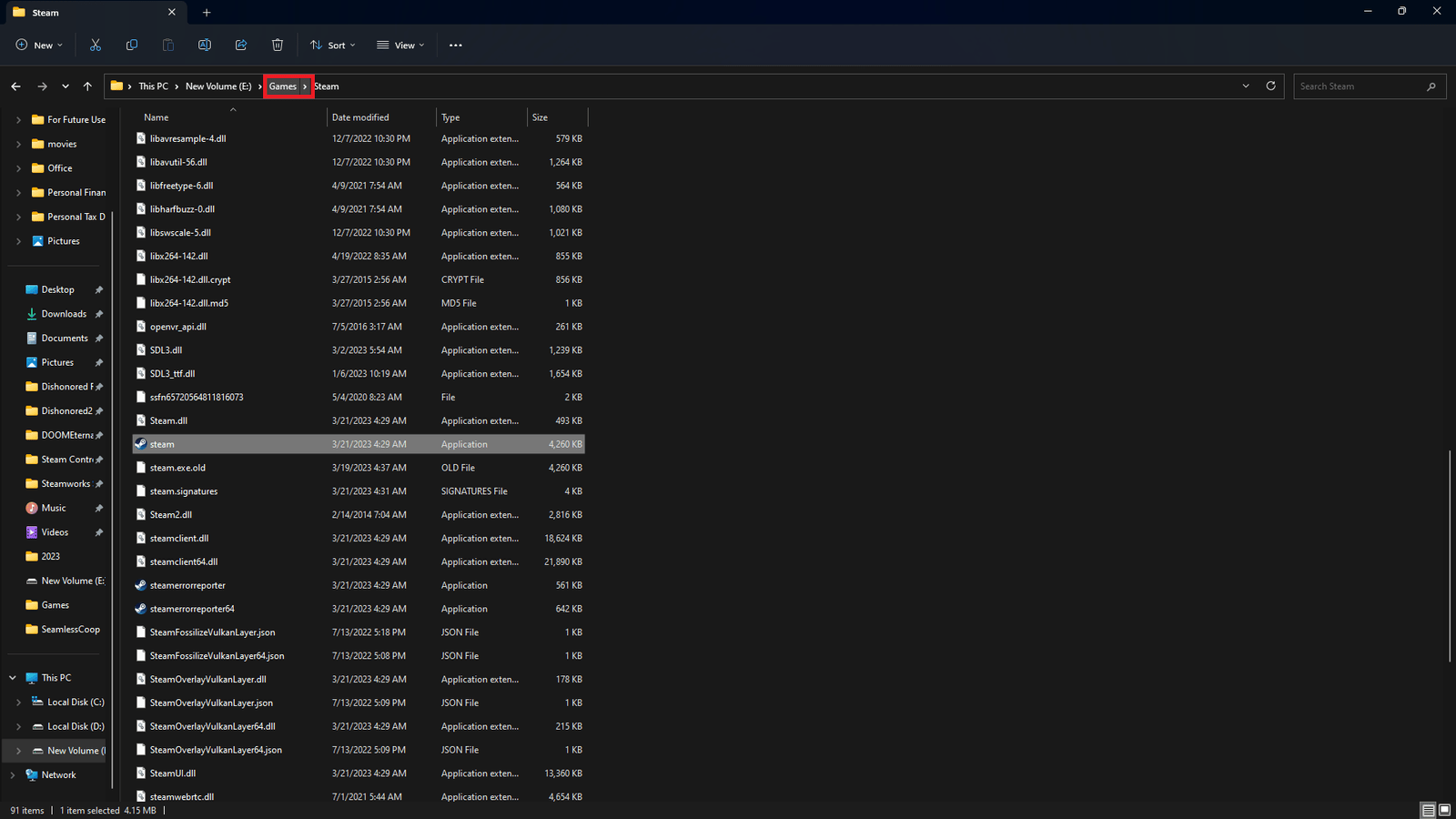
Task: Click the Cut scissors icon
Action: point(96,45)
